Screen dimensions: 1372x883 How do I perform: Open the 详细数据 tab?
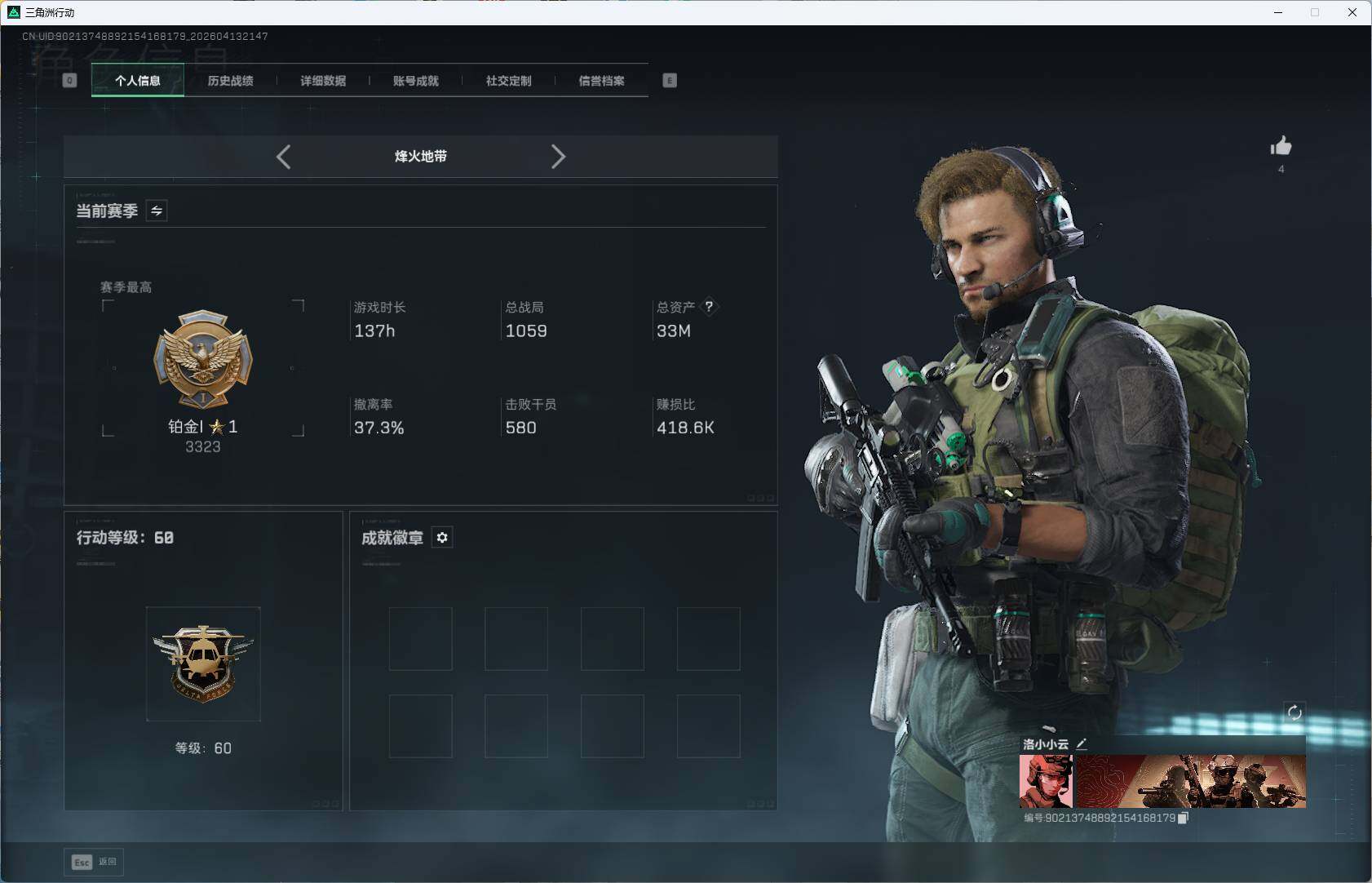point(323,80)
